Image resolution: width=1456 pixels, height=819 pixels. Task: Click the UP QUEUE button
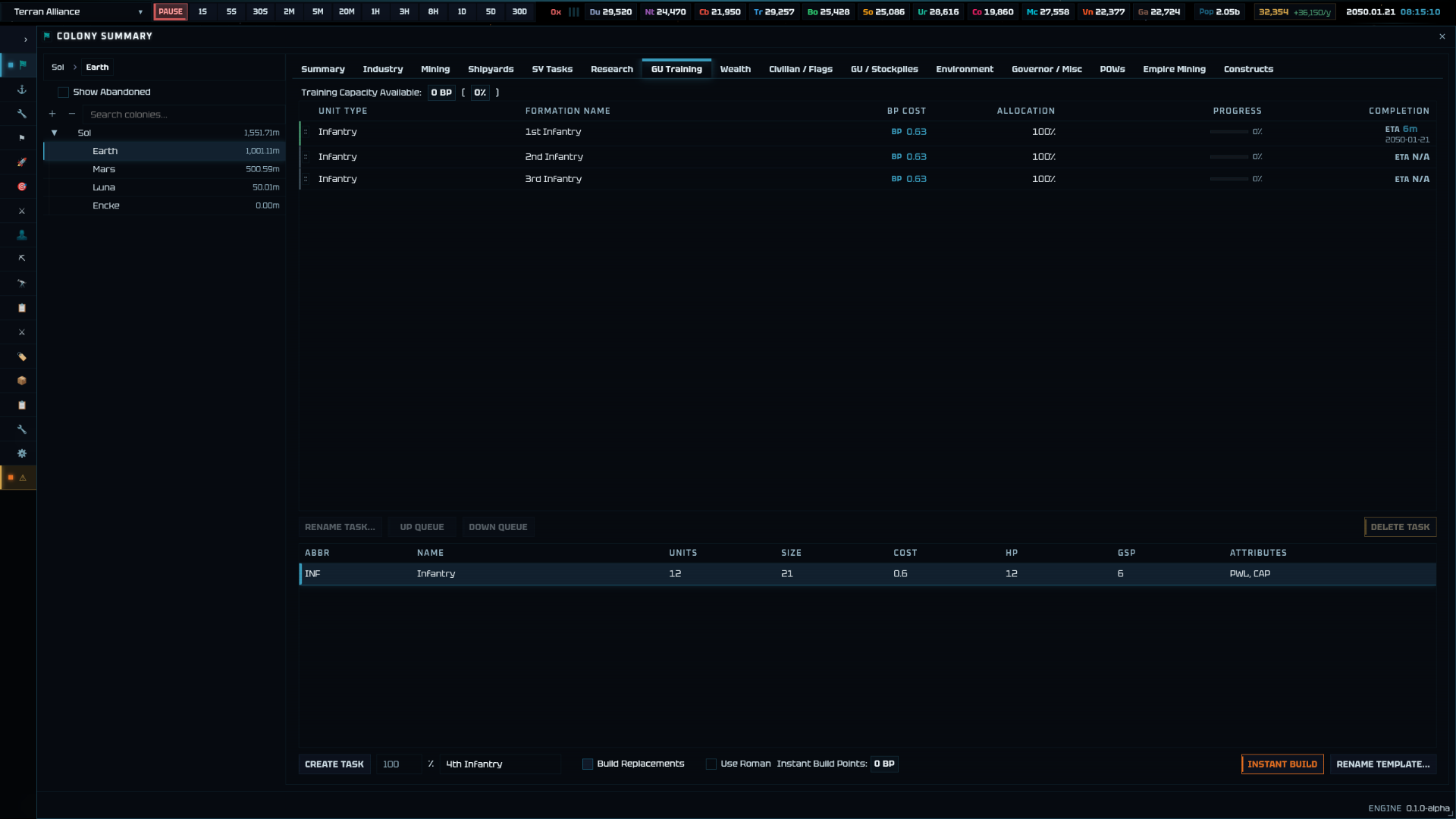coord(422,527)
